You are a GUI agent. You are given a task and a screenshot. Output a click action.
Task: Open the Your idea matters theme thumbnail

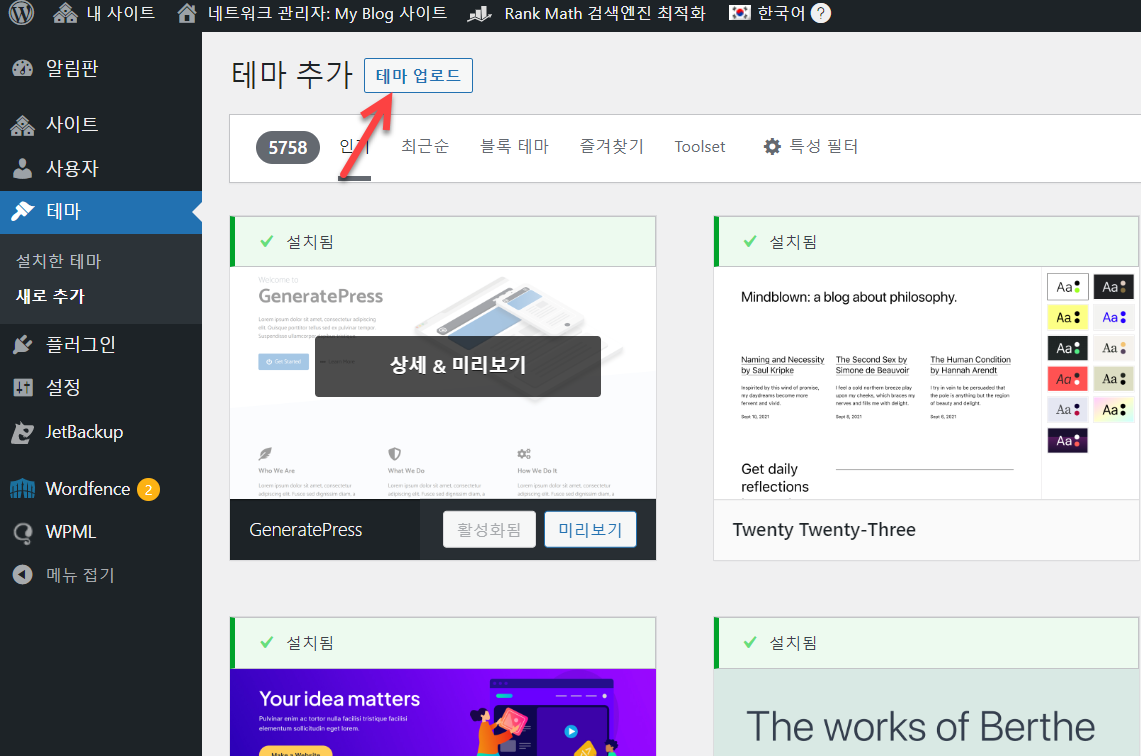point(443,712)
